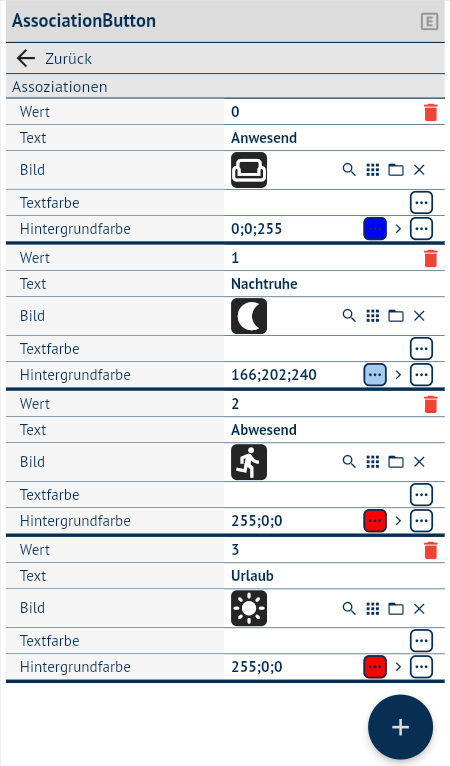Open icon grid picker for Nachtruhe image
The width and height of the screenshot is (450, 766).
click(373, 316)
